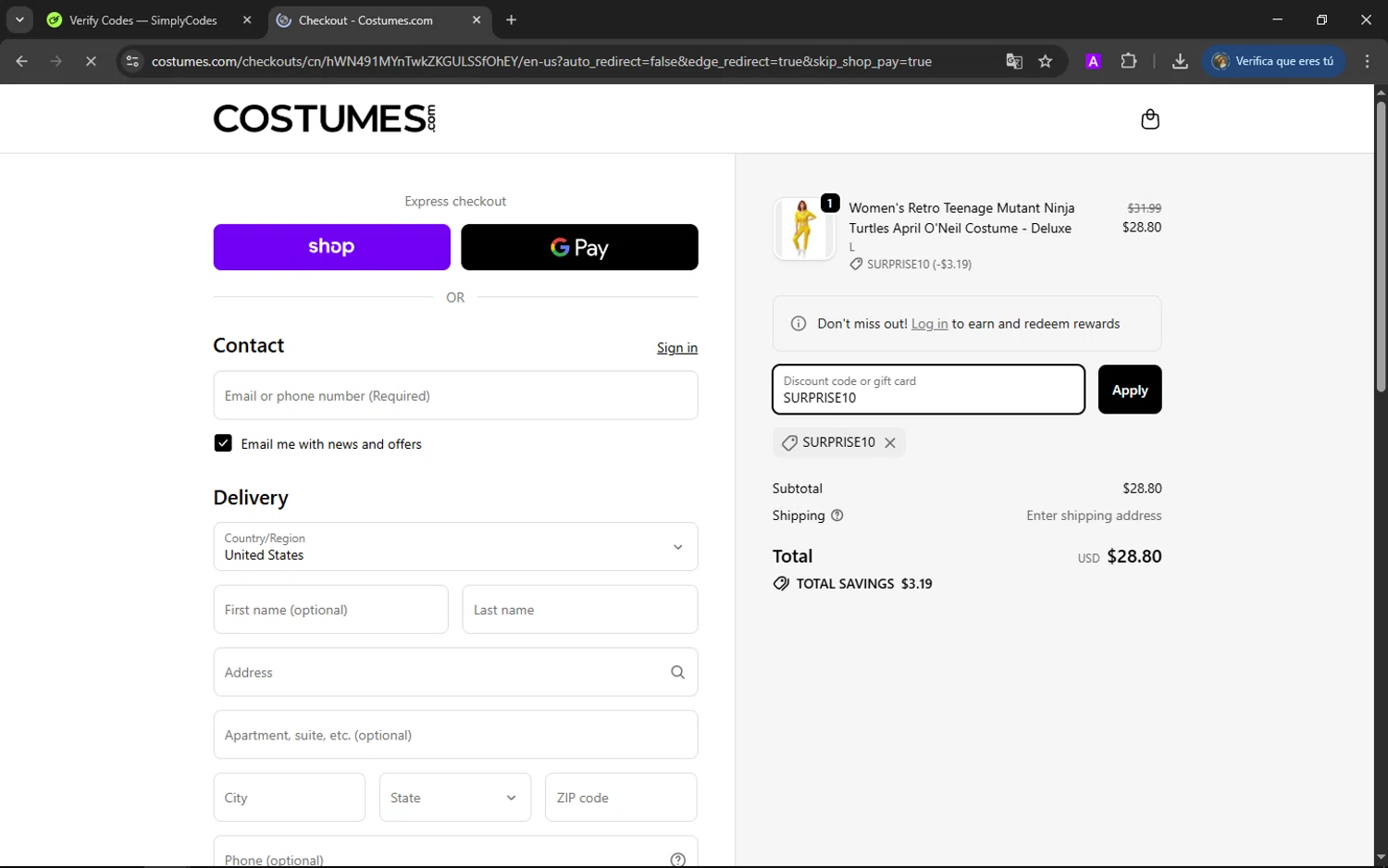Viewport: 1388px width, 868px height.
Task: Click the costume product thumbnail
Action: pyautogui.click(x=803, y=229)
